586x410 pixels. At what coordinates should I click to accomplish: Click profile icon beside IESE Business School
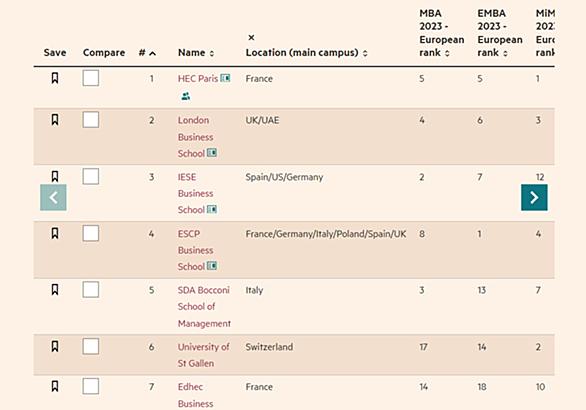(x=212, y=209)
